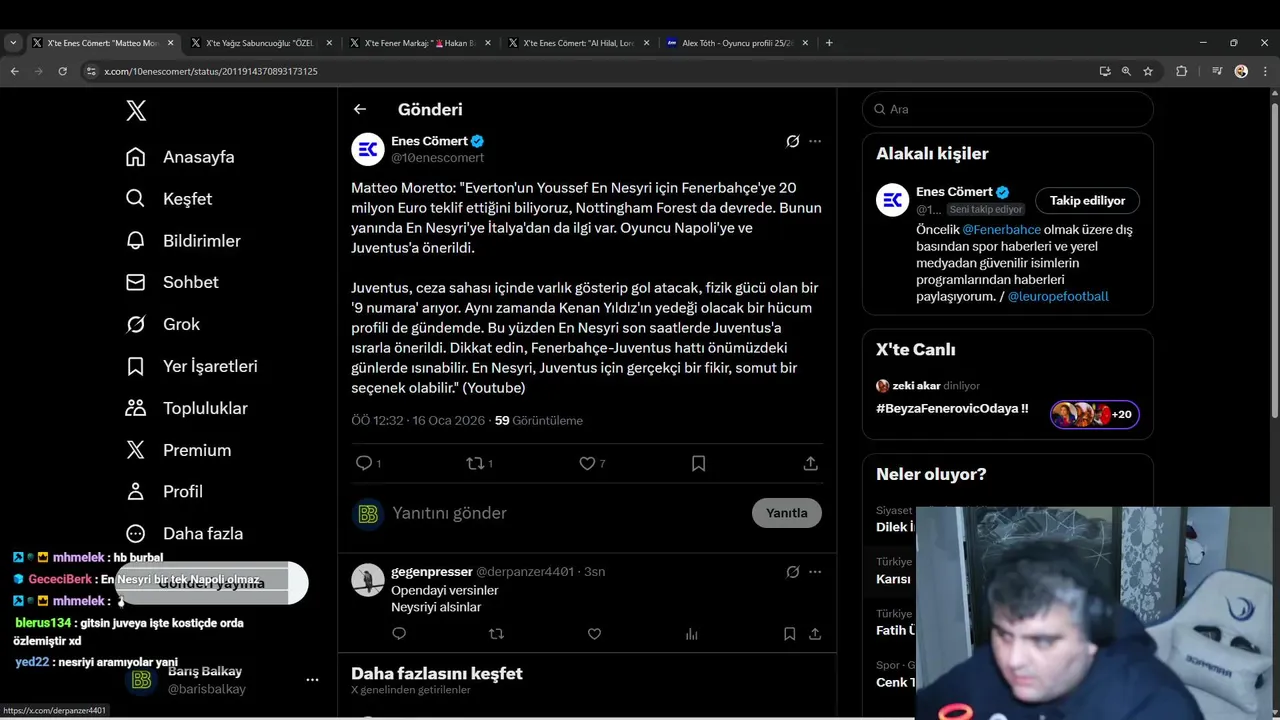View analytics of gegenpresser comment
The image size is (1280, 720).
coord(691,634)
